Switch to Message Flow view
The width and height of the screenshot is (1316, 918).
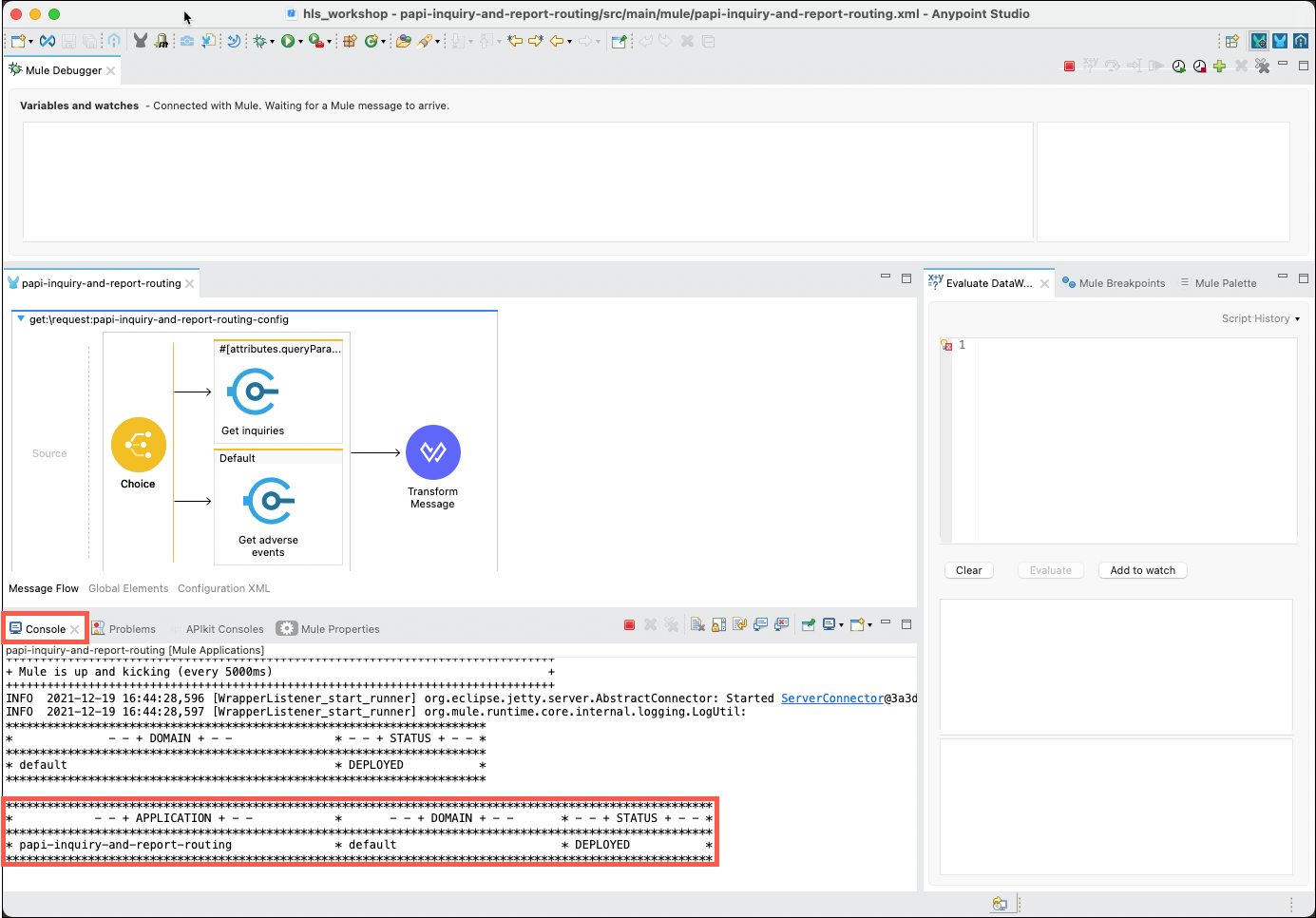[x=44, y=588]
